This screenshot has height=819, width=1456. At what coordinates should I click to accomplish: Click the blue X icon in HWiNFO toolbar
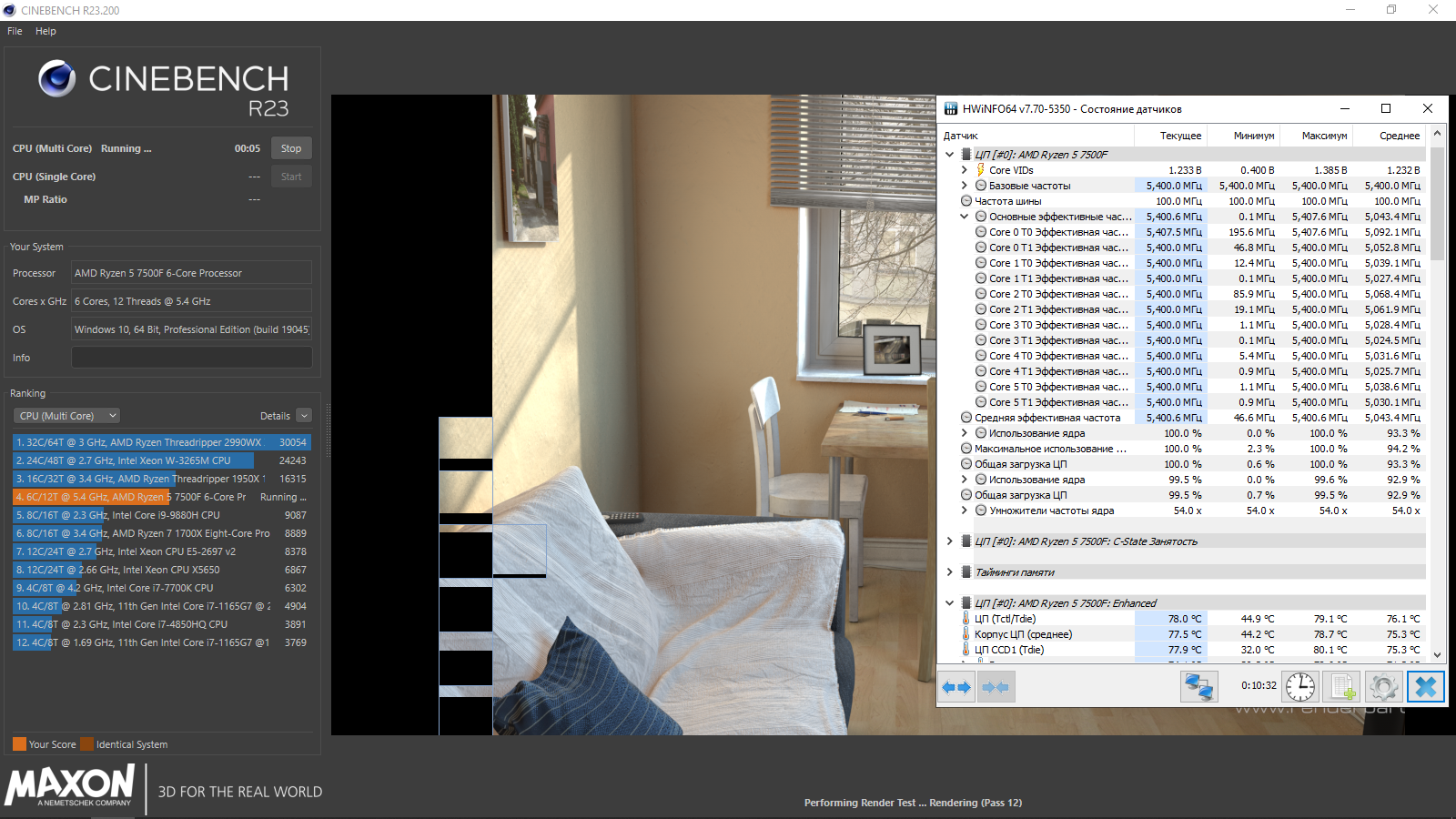click(1426, 686)
